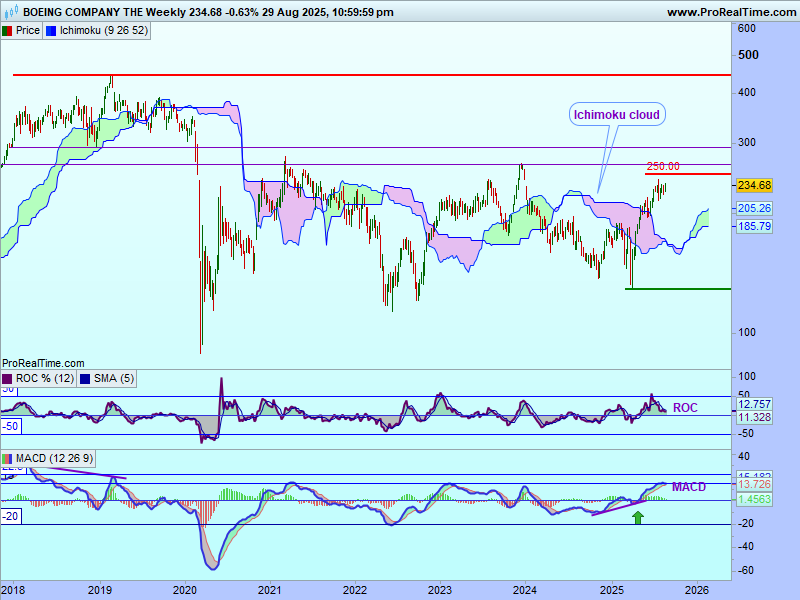Click the 2018 label on time axis
Image resolution: width=800 pixels, height=600 pixels.
(x=13, y=590)
